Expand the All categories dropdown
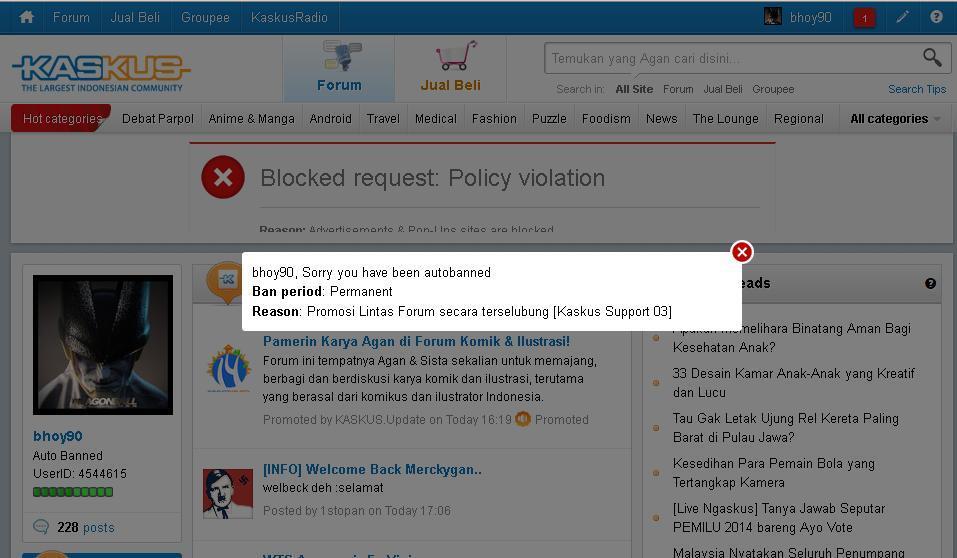The image size is (957, 558). pyautogui.click(x=895, y=118)
